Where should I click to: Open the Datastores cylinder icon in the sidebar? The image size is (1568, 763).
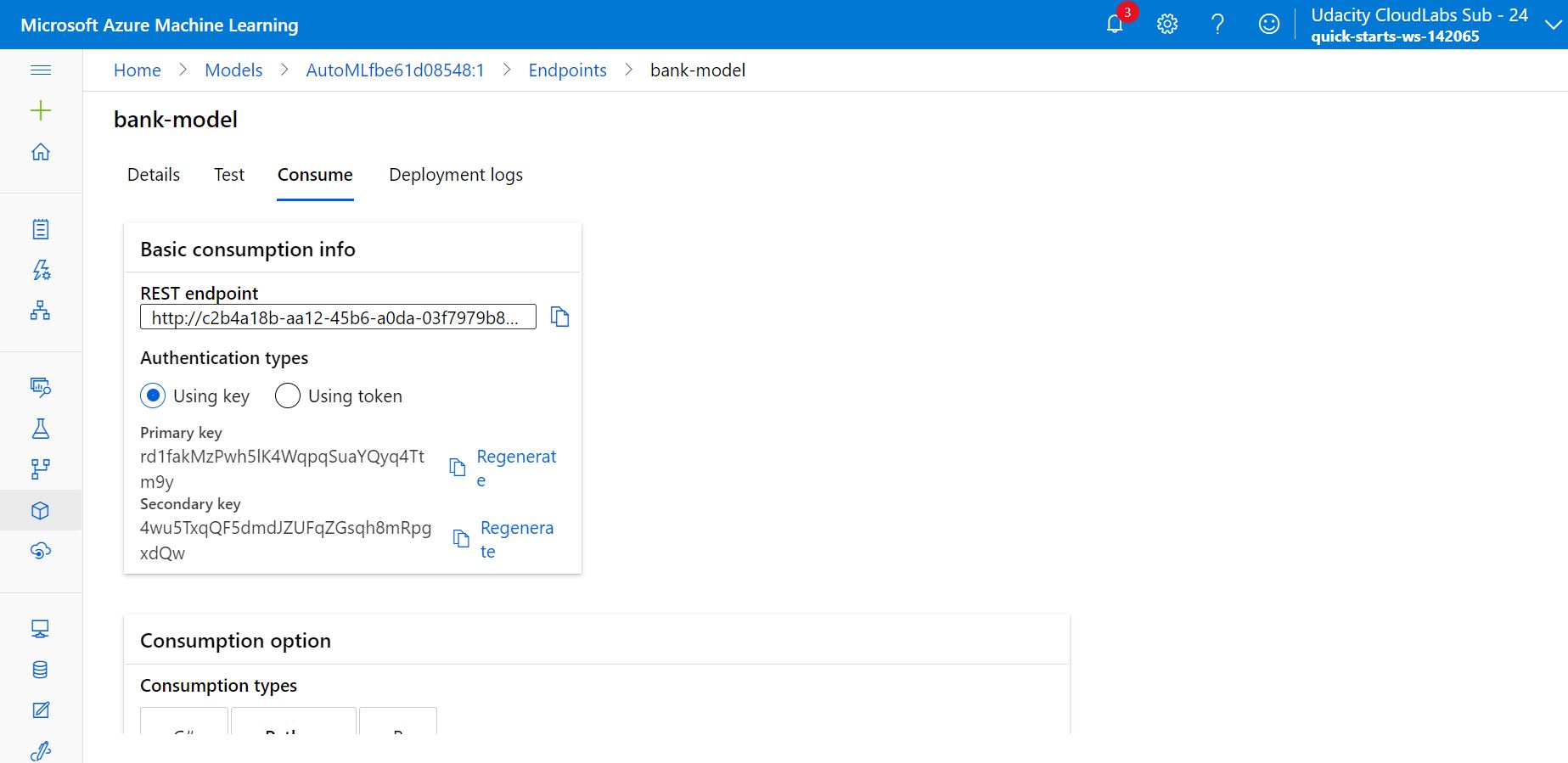pos(41,670)
